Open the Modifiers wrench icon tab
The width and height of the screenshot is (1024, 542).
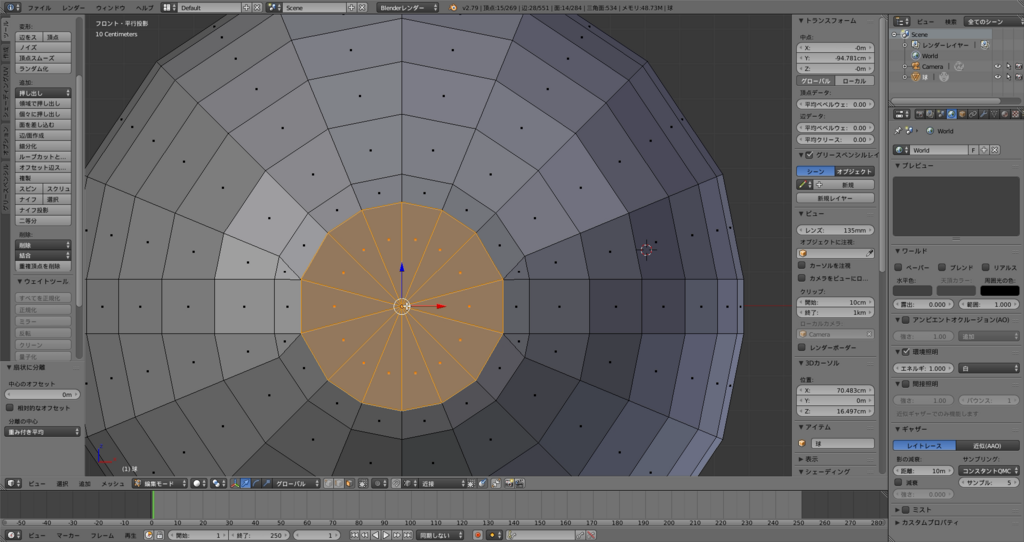(x=984, y=114)
